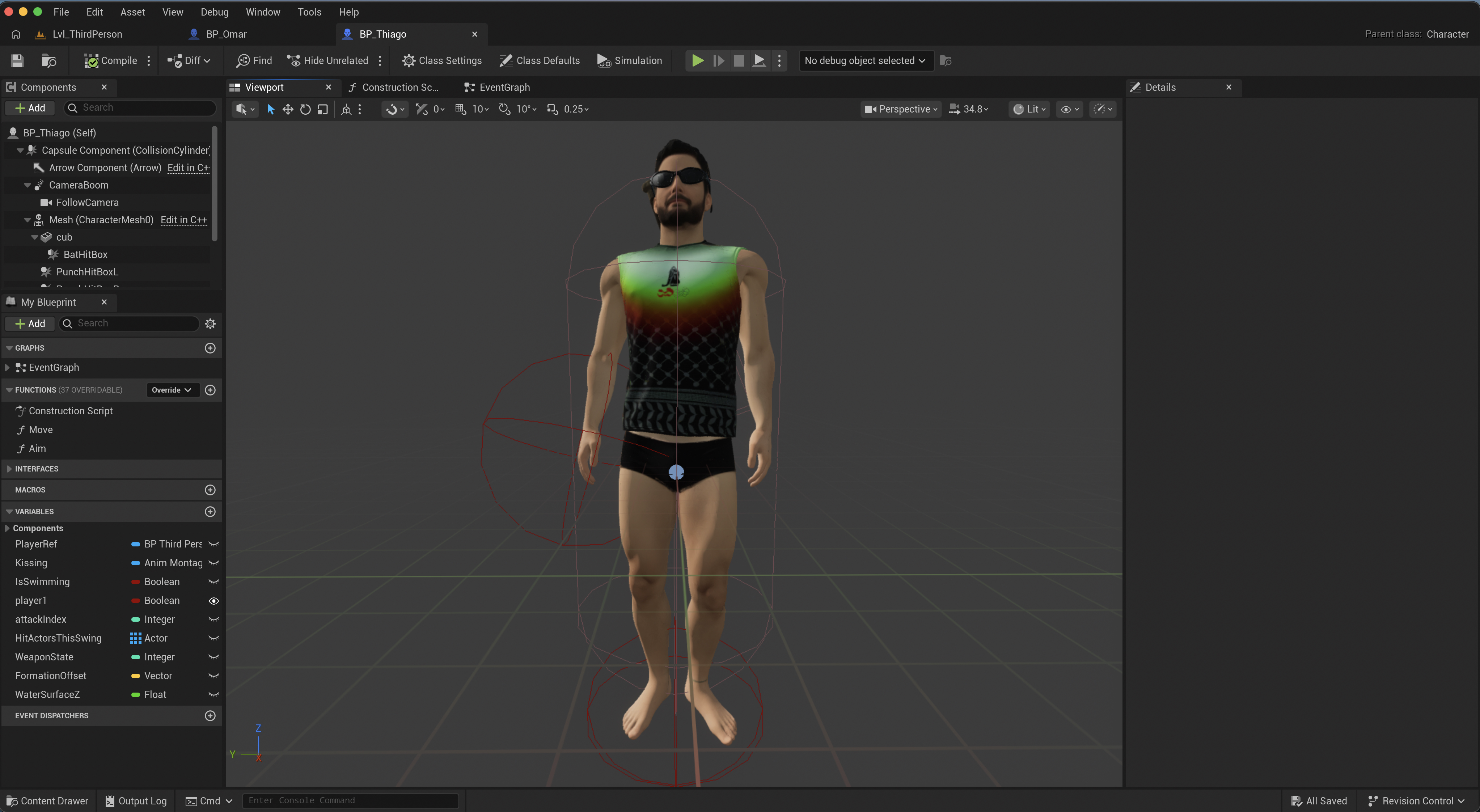The height and width of the screenshot is (812, 1480).
Task: Click the pawn pivot sphere in viewport
Action: pos(676,472)
